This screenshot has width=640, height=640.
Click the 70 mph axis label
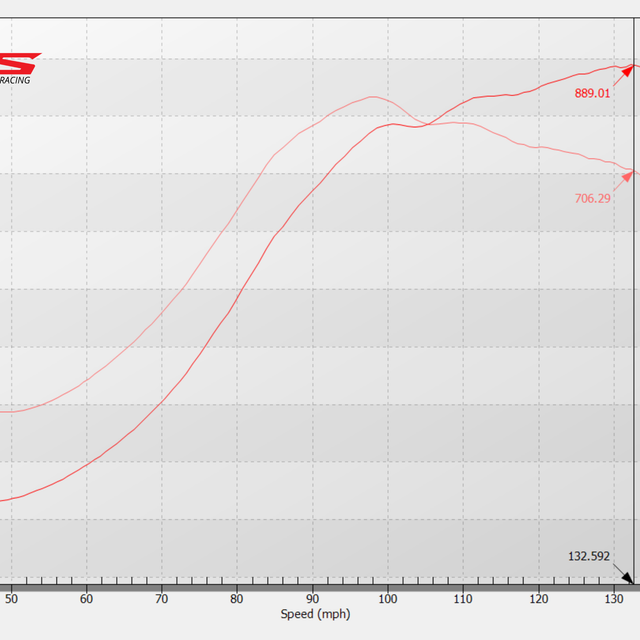point(162,599)
